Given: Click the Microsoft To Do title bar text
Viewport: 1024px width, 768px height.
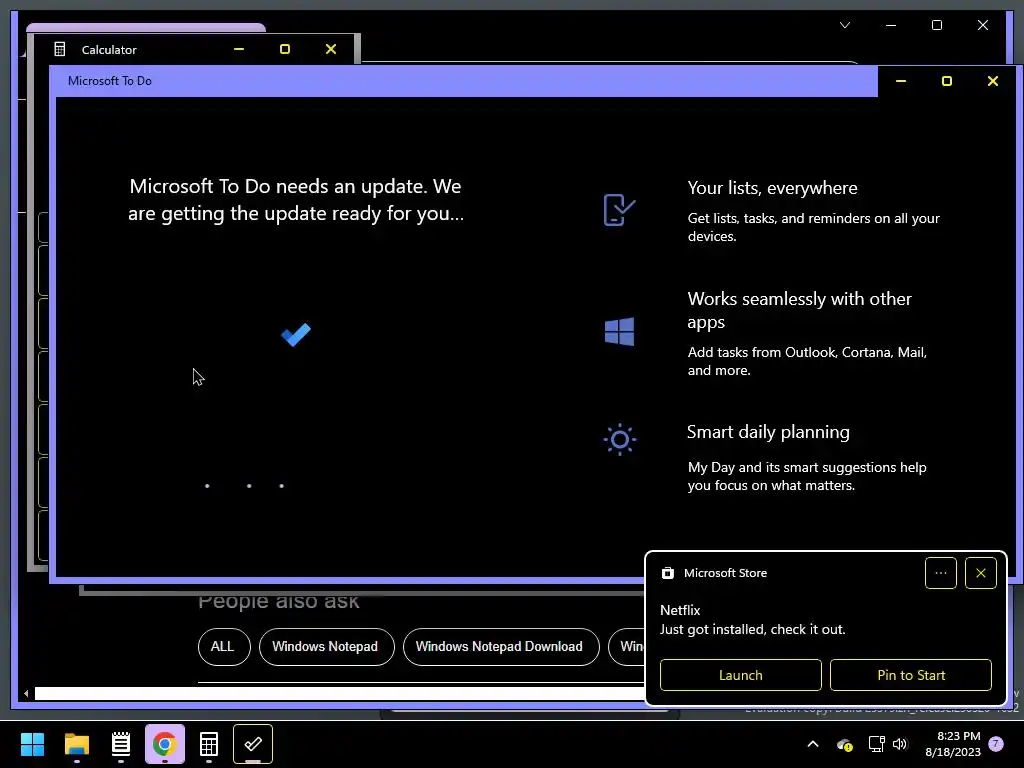Looking at the screenshot, I should point(110,81).
